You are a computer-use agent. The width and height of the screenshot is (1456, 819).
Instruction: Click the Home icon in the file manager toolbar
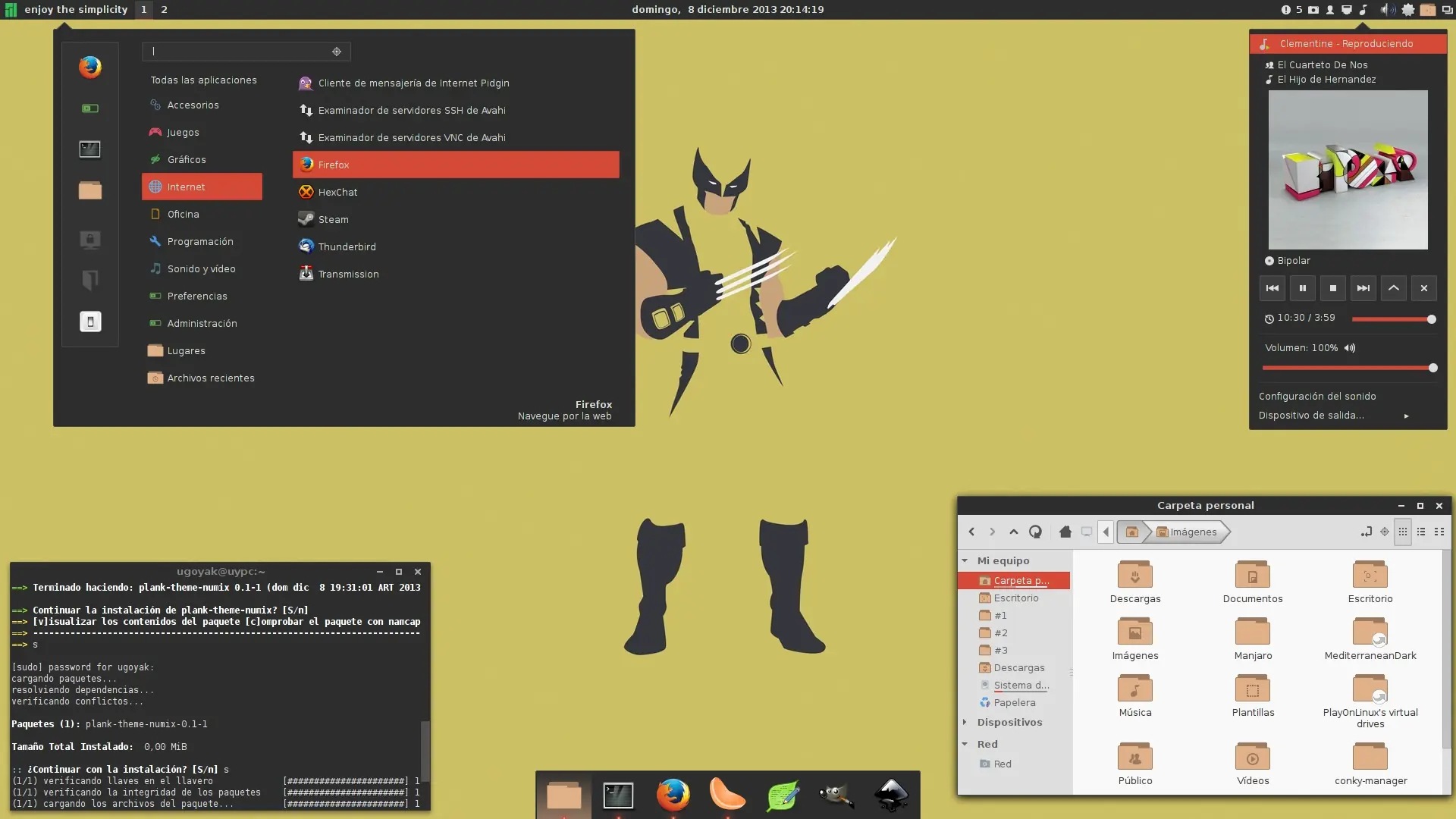(x=1065, y=532)
